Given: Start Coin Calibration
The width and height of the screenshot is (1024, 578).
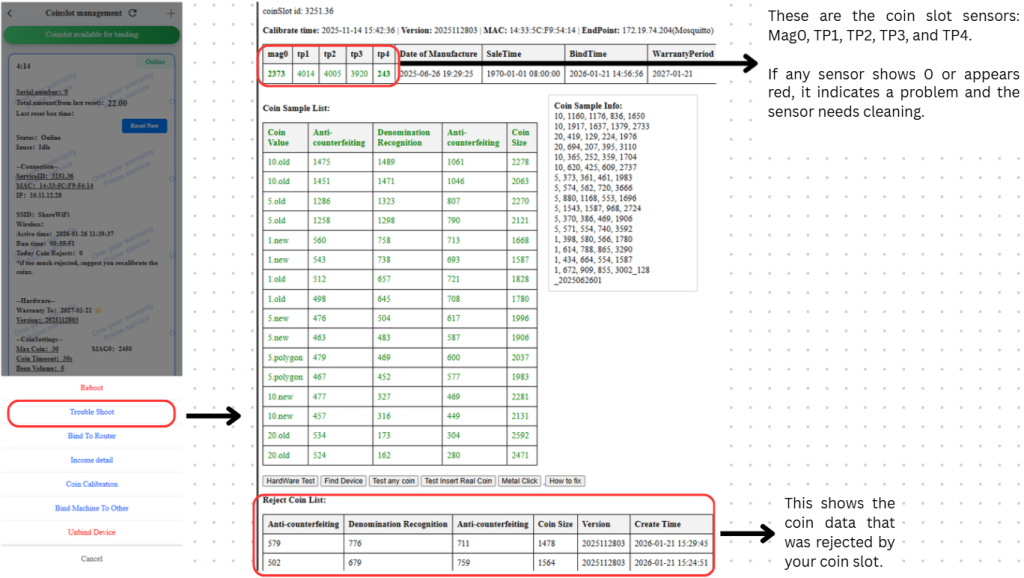Looking at the screenshot, I should (91, 484).
